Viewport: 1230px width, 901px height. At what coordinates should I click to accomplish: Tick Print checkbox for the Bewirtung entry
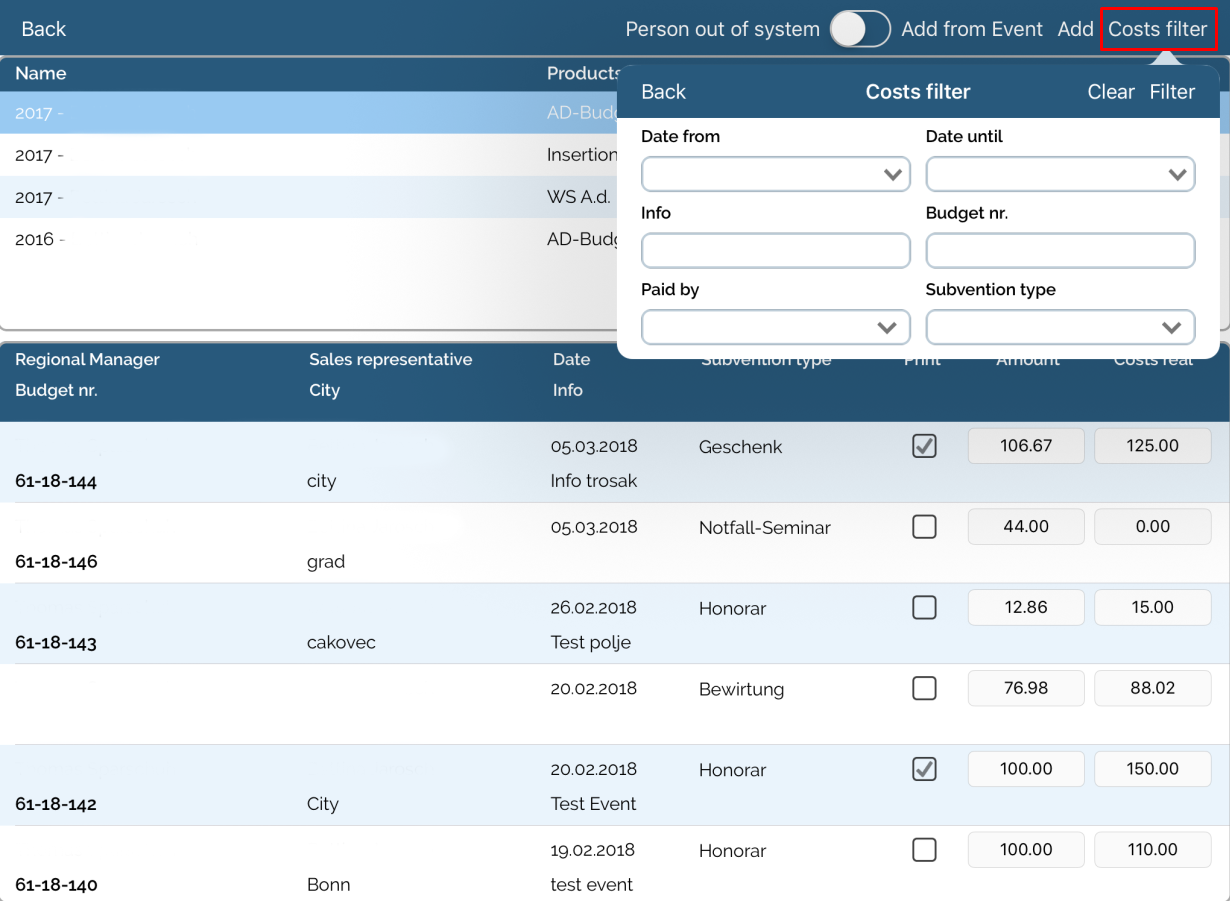point(925,688)
